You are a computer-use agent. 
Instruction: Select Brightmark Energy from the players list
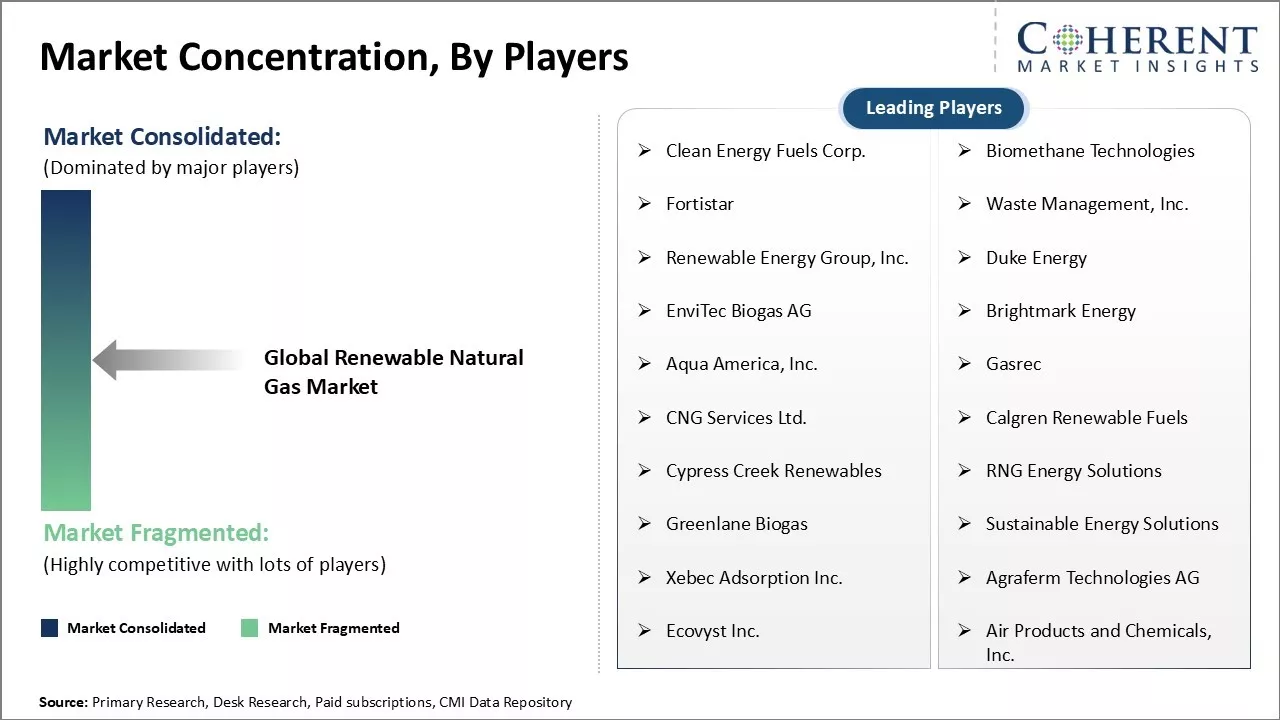[x=1060, y=311]
